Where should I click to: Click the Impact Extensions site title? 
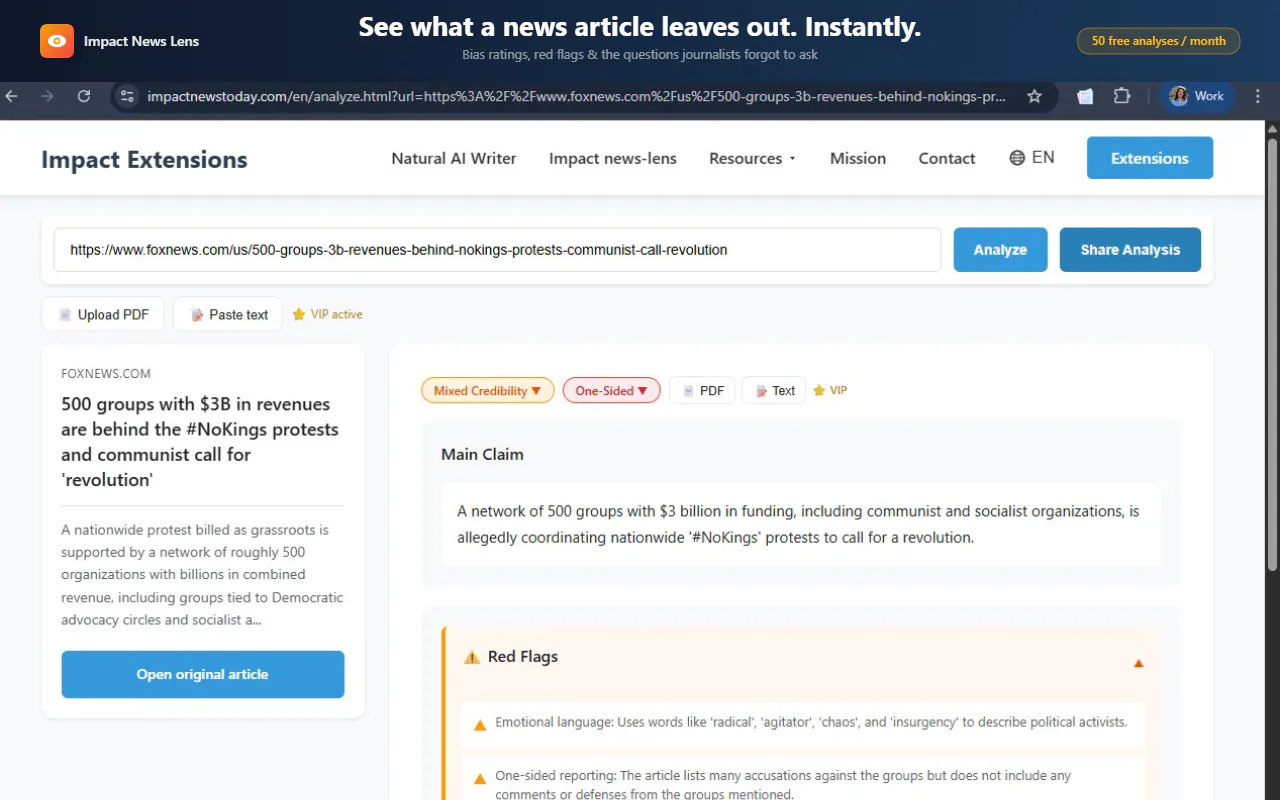(144, 159)
